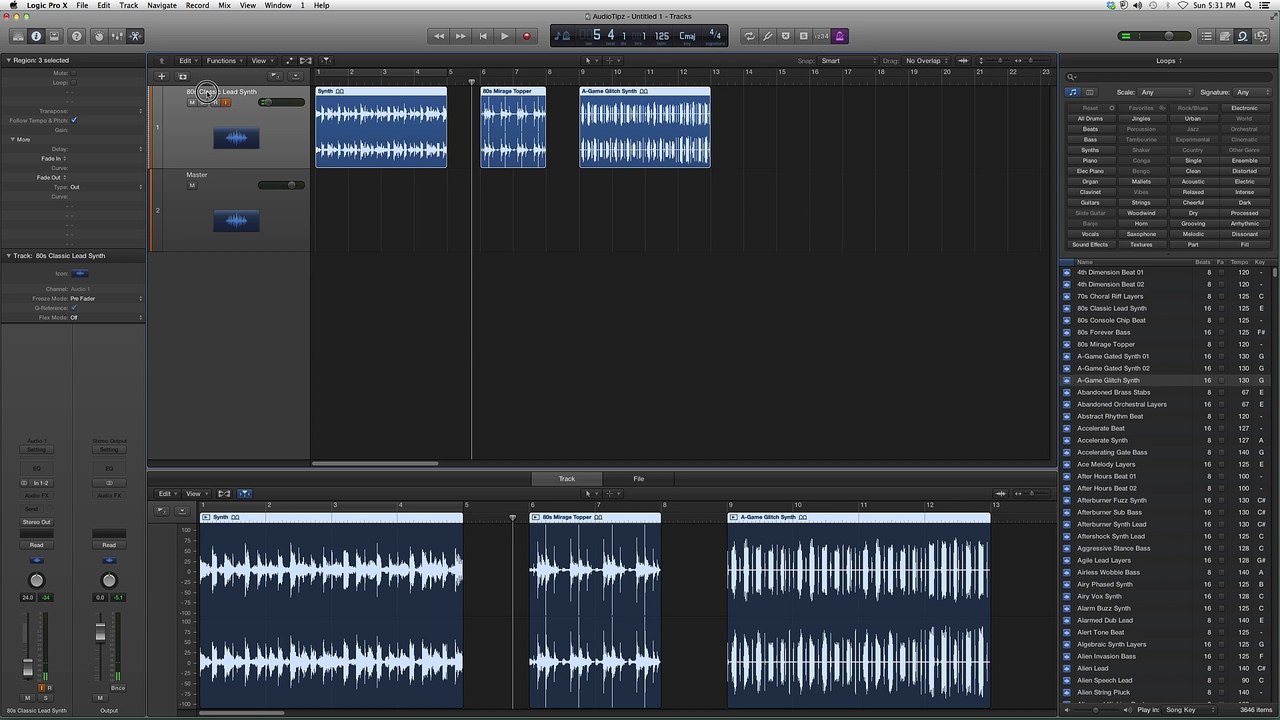Start playback with the Play button
This screenshot has width=1280, height=720.
pyautogui.click(x=504, y=36)
